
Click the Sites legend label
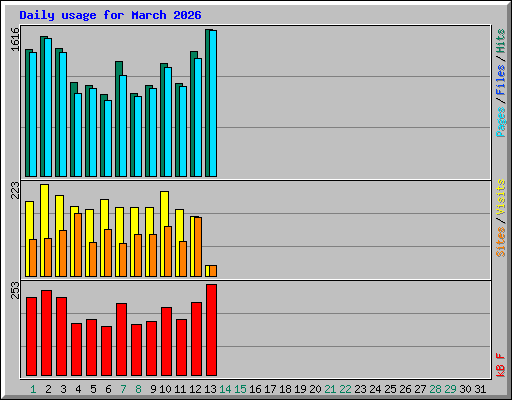pos(501,242)
